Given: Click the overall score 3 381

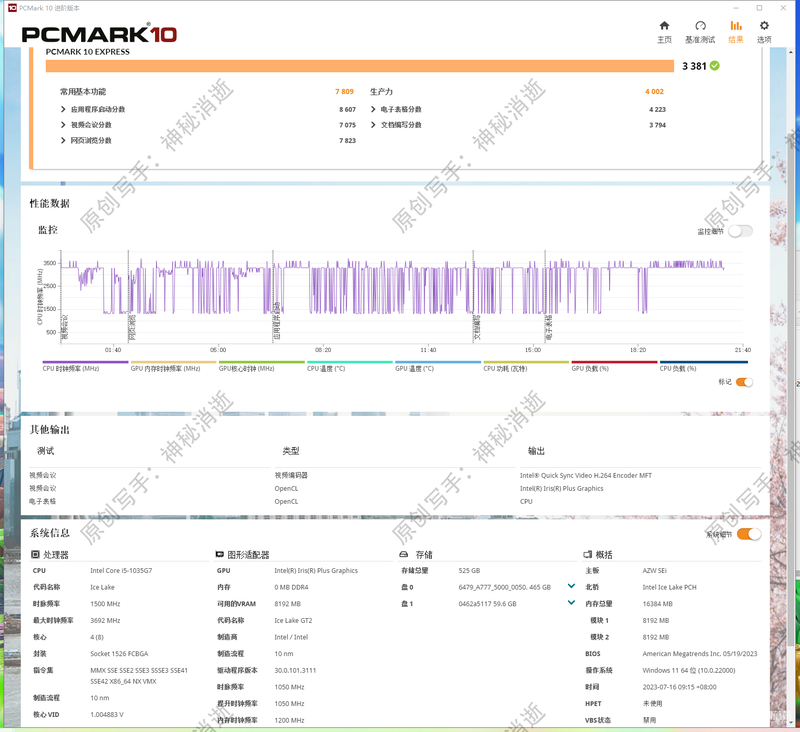Looking at the screenshot, I should [x=694, y=66].
